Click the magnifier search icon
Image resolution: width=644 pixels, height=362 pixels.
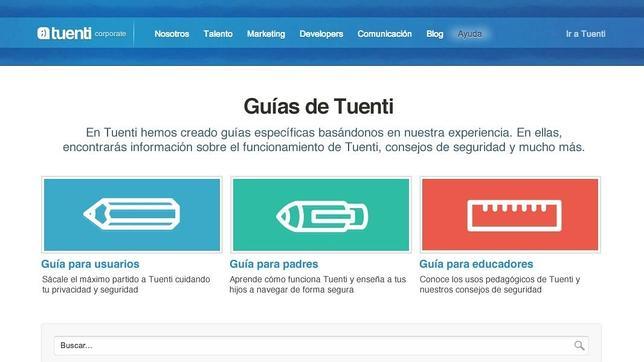[x=579, y=346]
